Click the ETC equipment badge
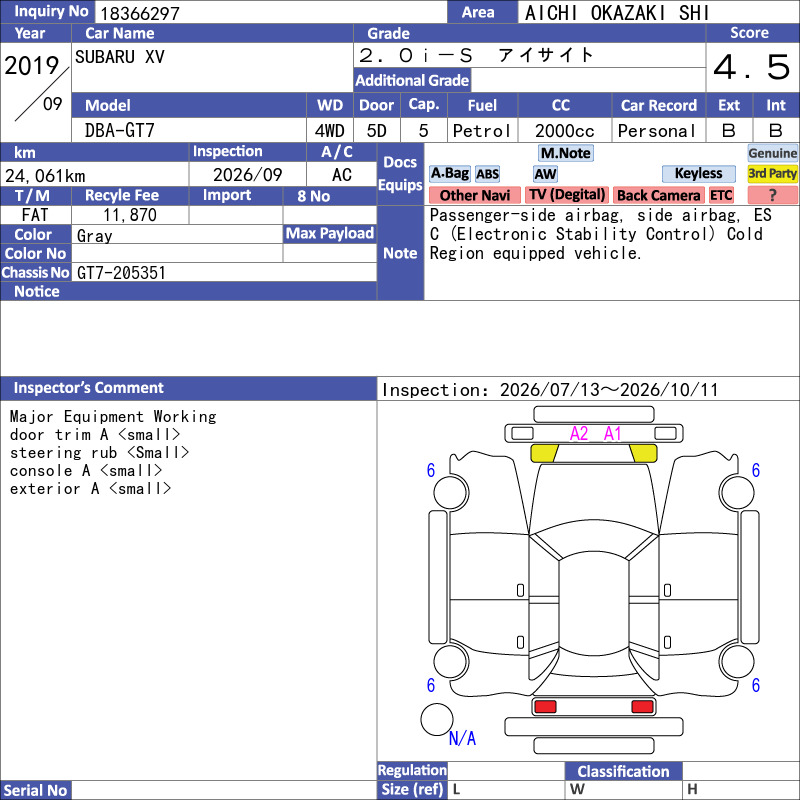The width and height of the screenshot is (800, 800). coord(721,195)
